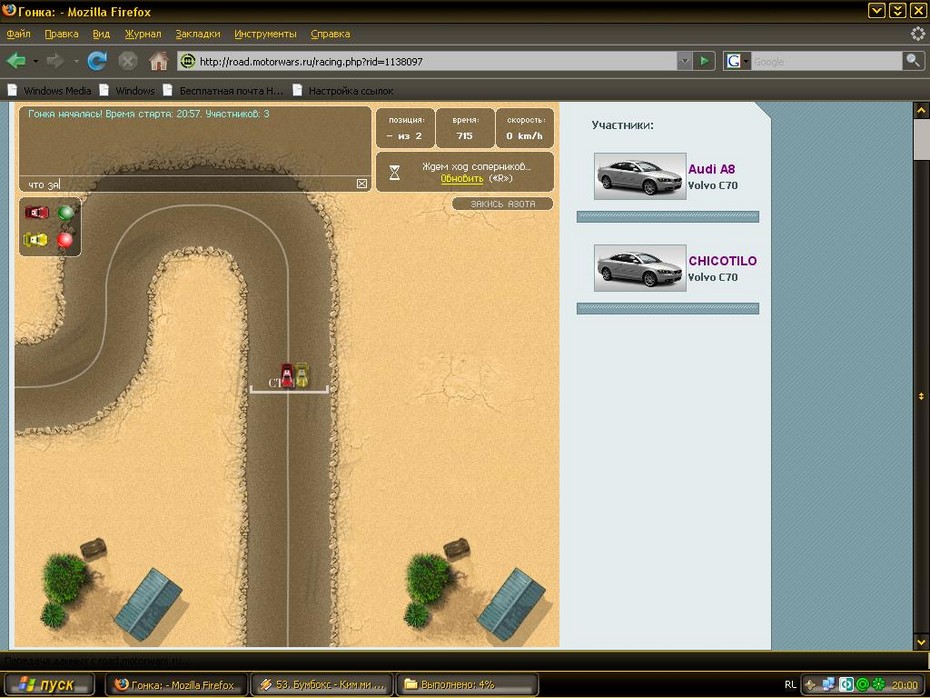This screenshot has height=698, width=930.
Task: Select the red car icon in legend
Action: pyautogui.click(x=37, y=212)
